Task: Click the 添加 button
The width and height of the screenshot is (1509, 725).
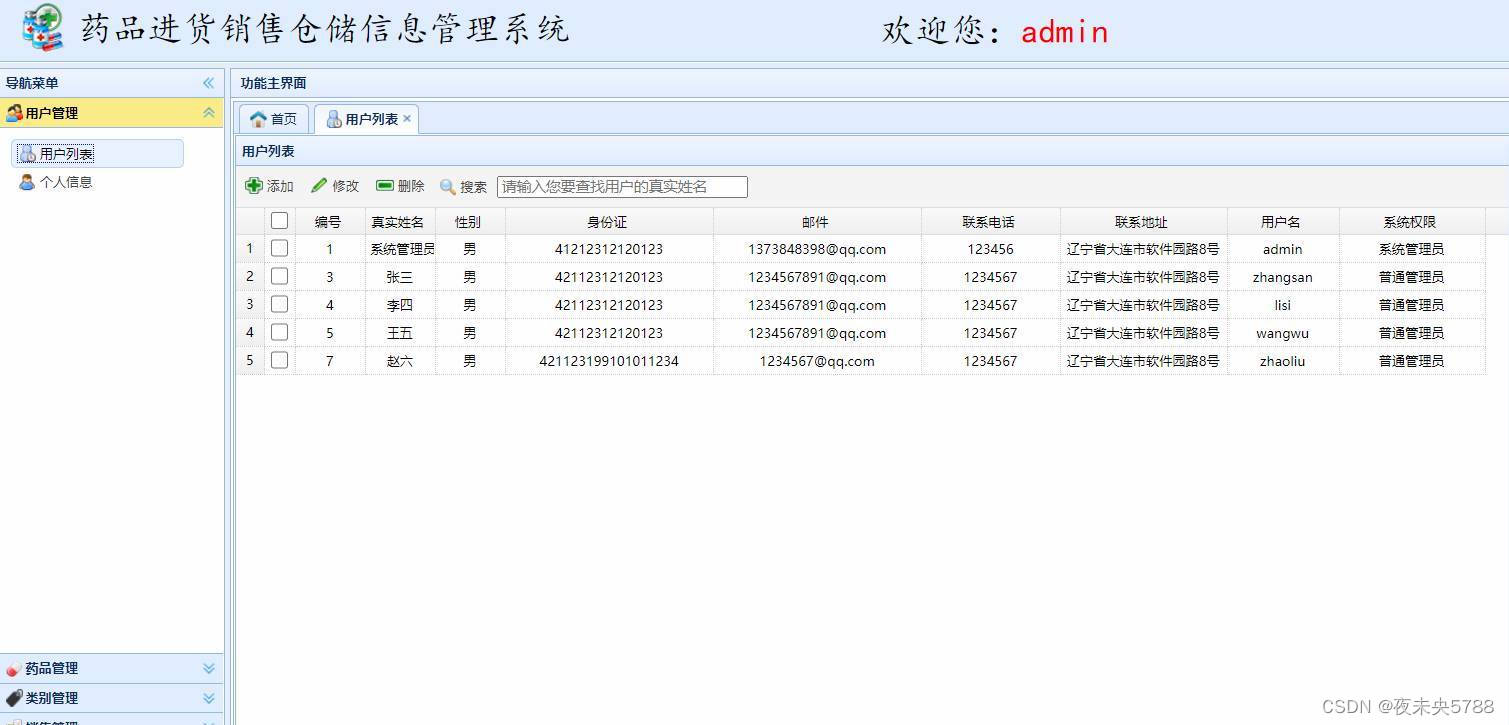Action: [x=270, y=186]
